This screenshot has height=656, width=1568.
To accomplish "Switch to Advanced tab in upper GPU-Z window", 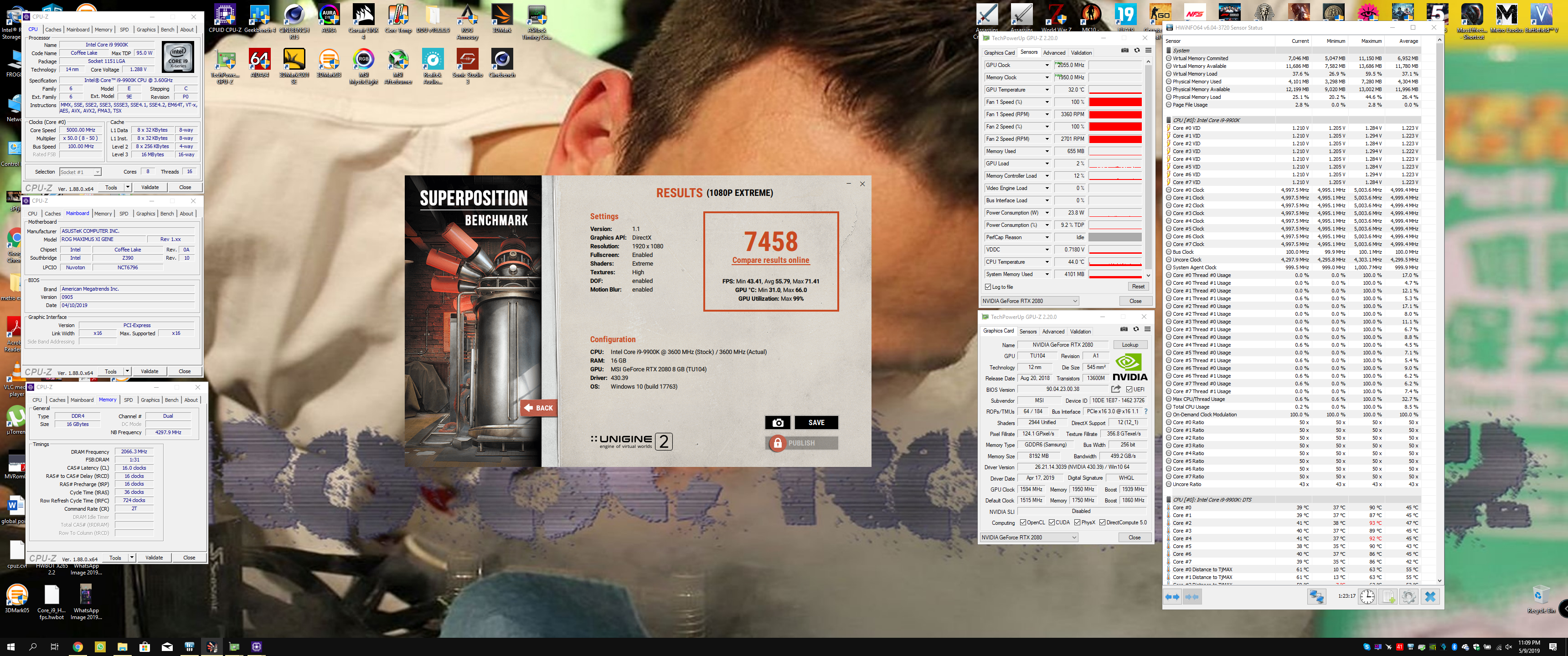I will click(1054, 53).
